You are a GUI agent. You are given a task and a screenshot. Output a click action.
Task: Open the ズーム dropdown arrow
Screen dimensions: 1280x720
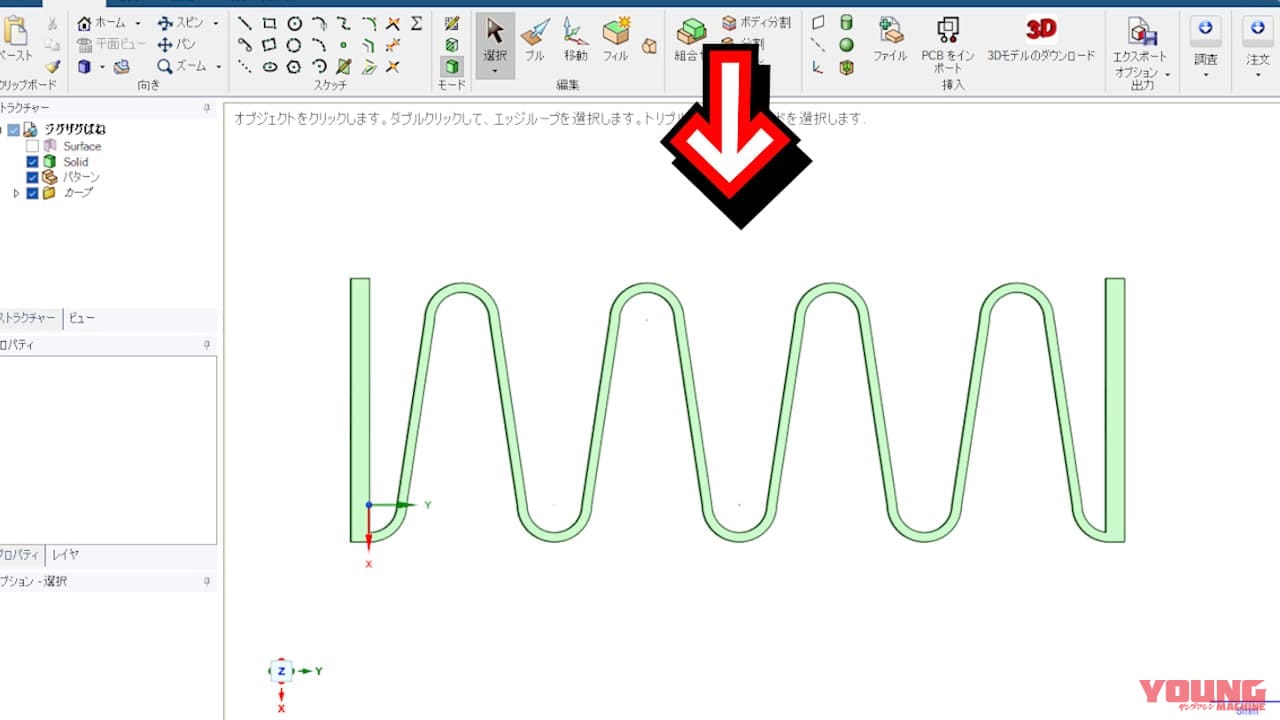click(x=218, y=67)
